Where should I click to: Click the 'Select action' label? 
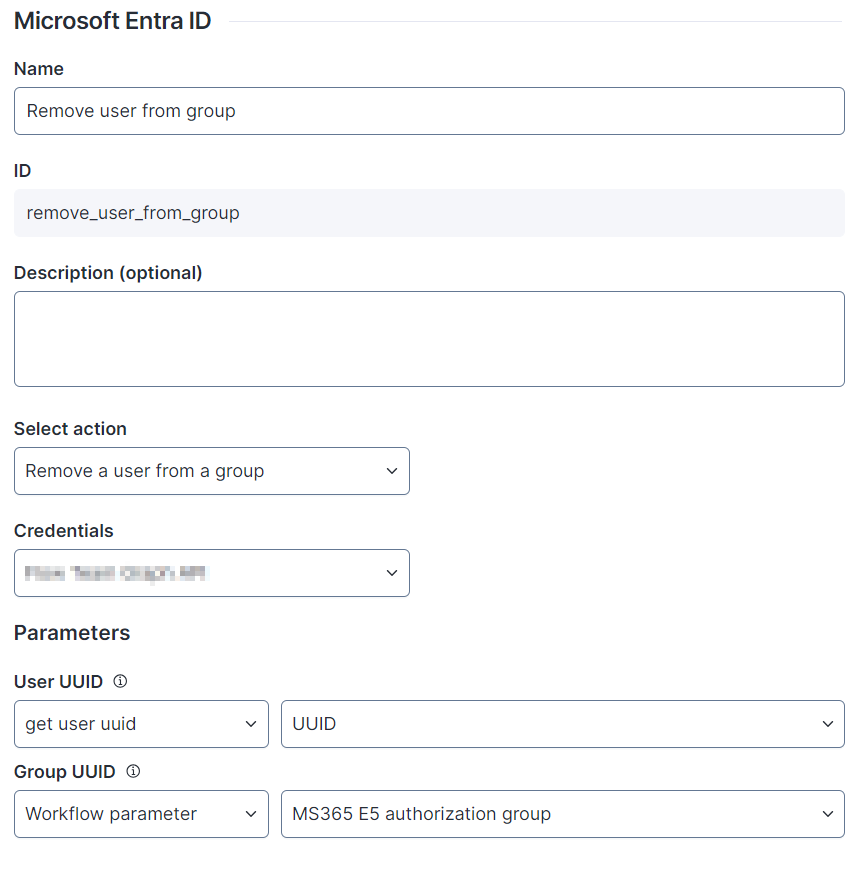[70, 429]
